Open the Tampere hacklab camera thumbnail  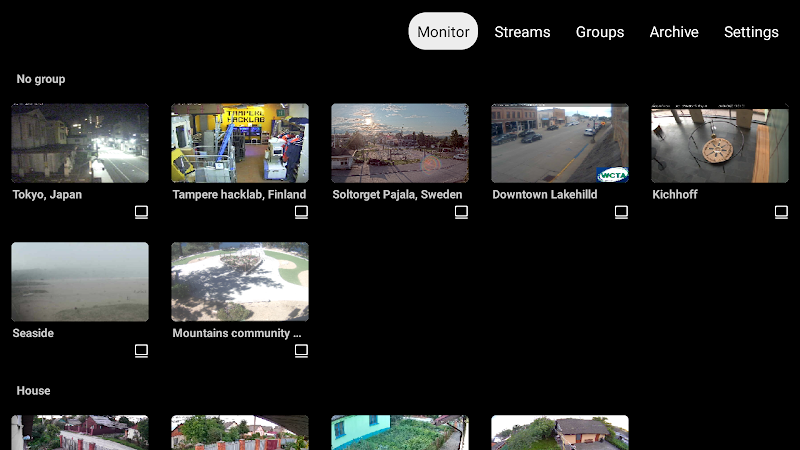(240, 143)
